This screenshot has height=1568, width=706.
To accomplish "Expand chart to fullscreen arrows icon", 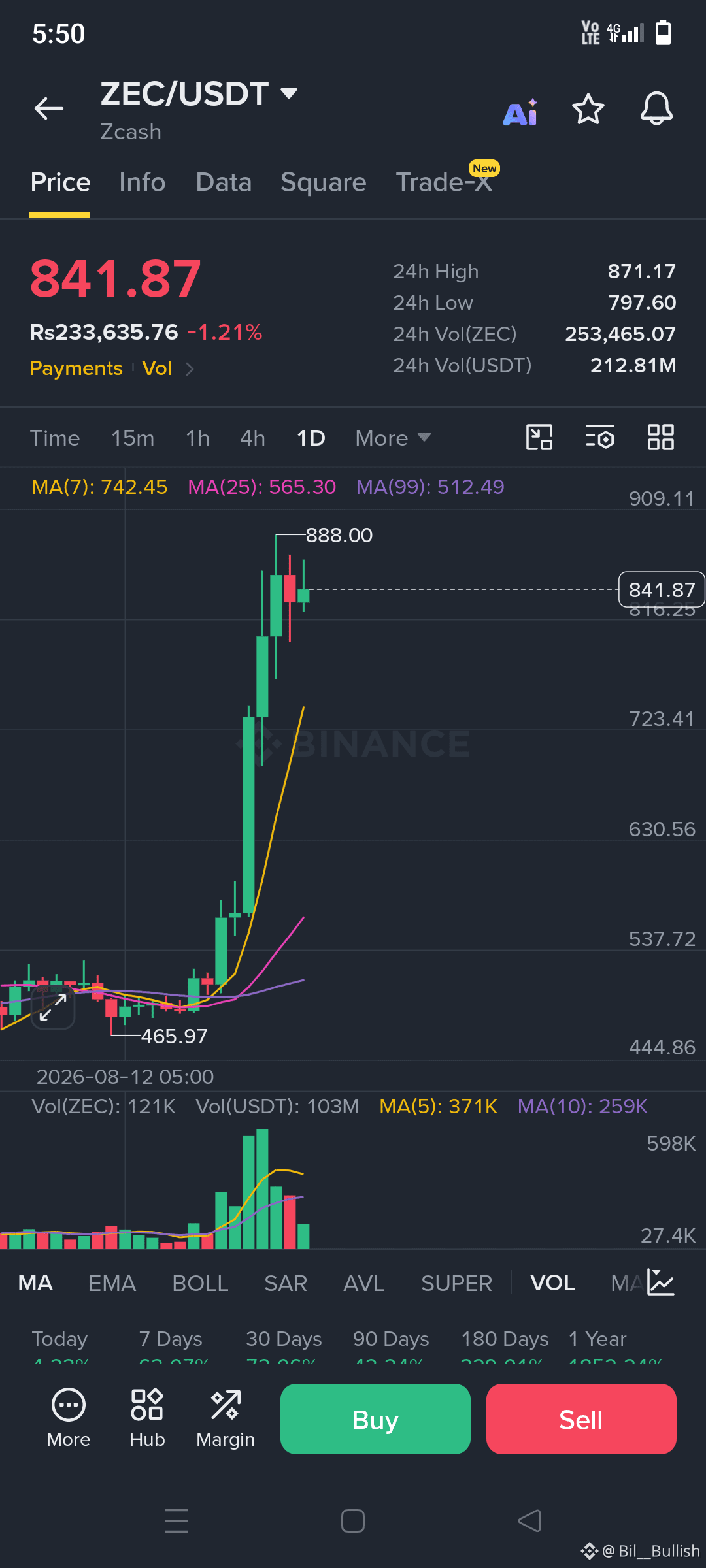I will tap(53, 1007).
